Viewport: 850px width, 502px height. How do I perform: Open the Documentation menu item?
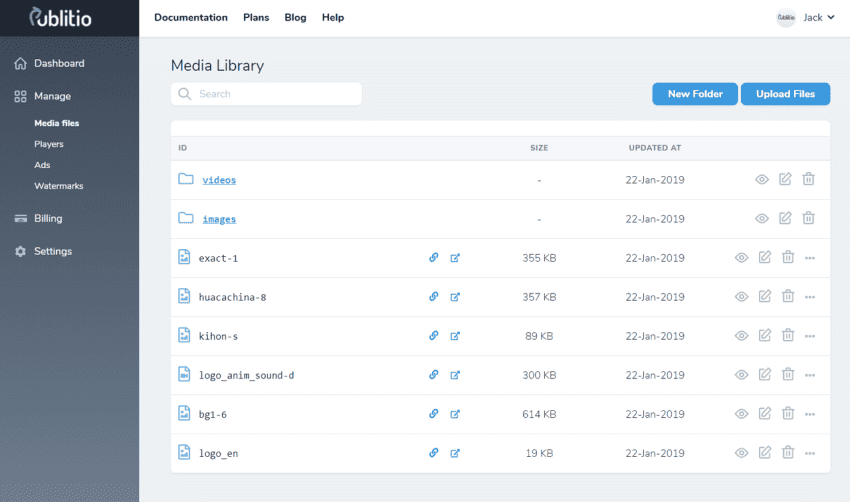pos(191,17)
